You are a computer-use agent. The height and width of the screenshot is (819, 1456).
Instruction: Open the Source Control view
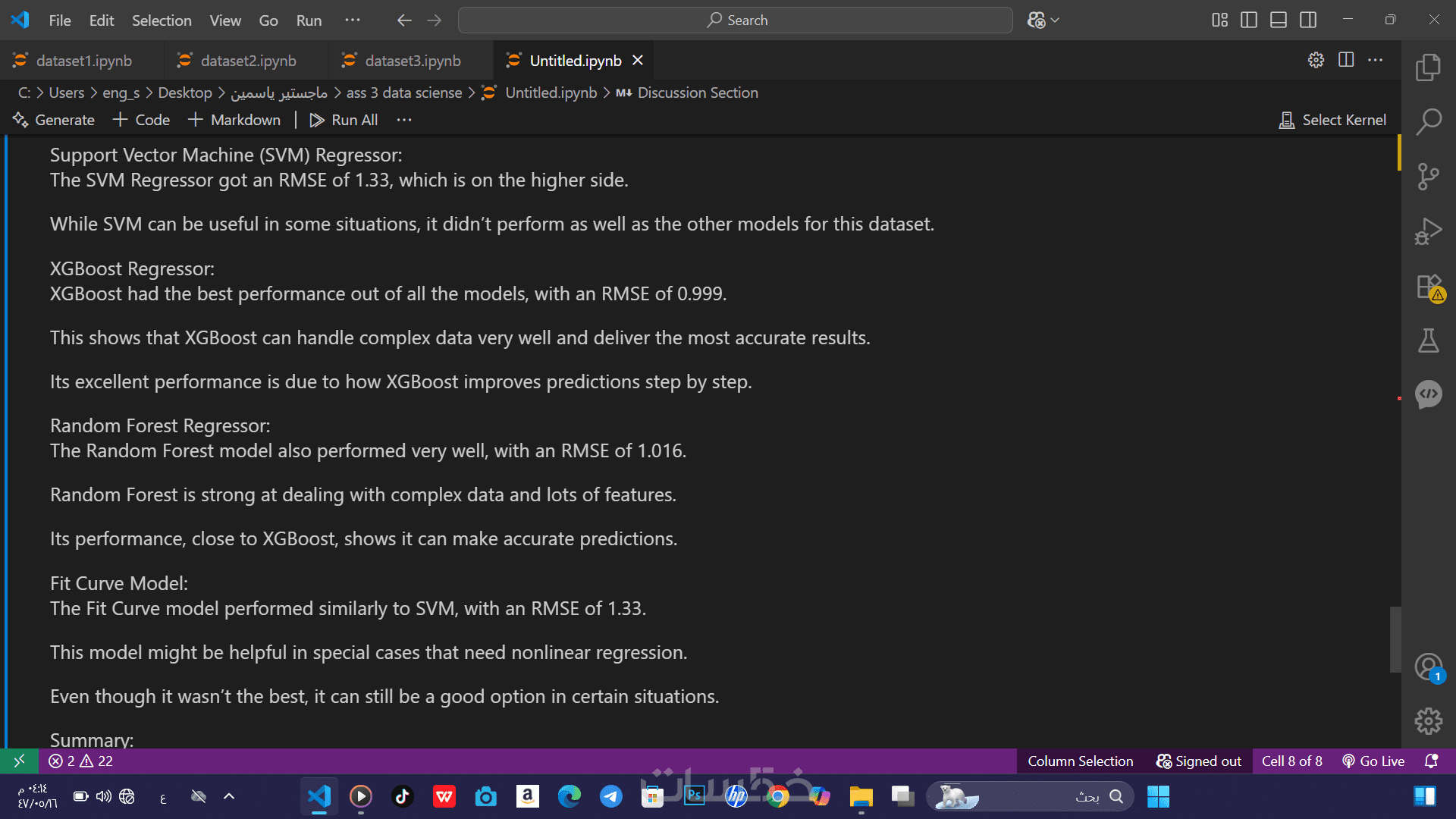1428,176
